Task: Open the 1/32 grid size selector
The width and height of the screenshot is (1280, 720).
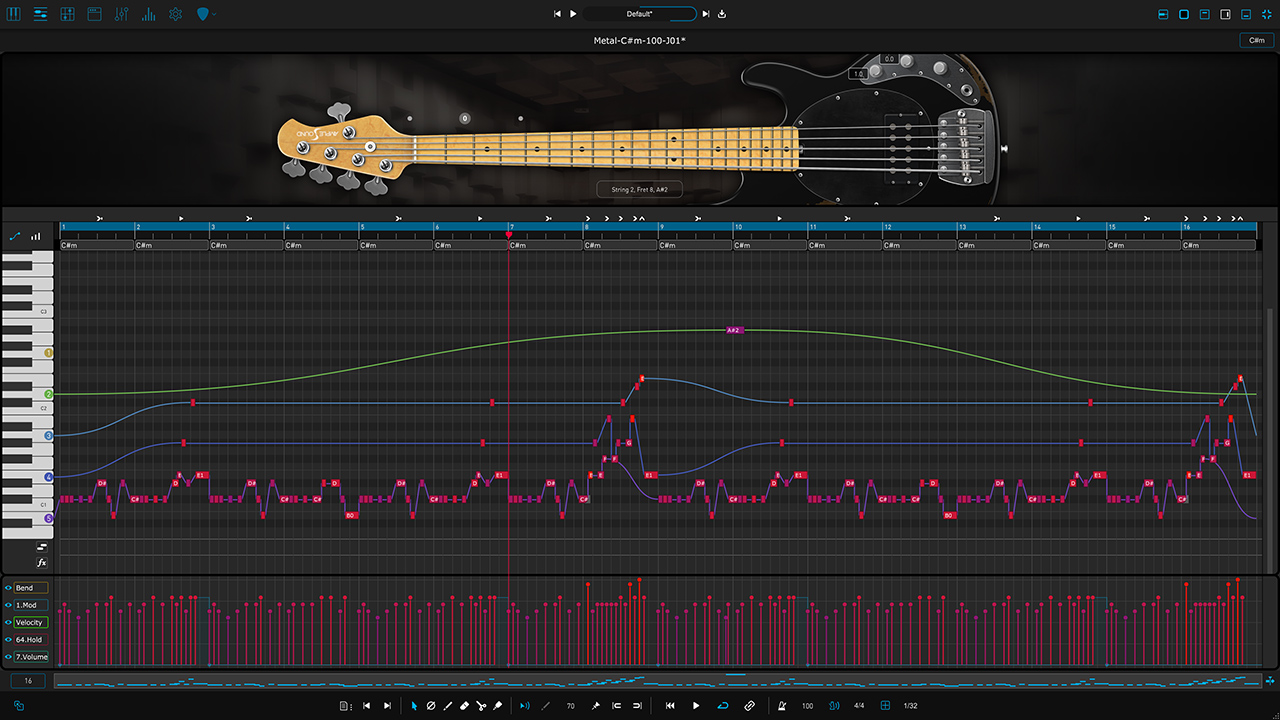Action: point(911,706)
